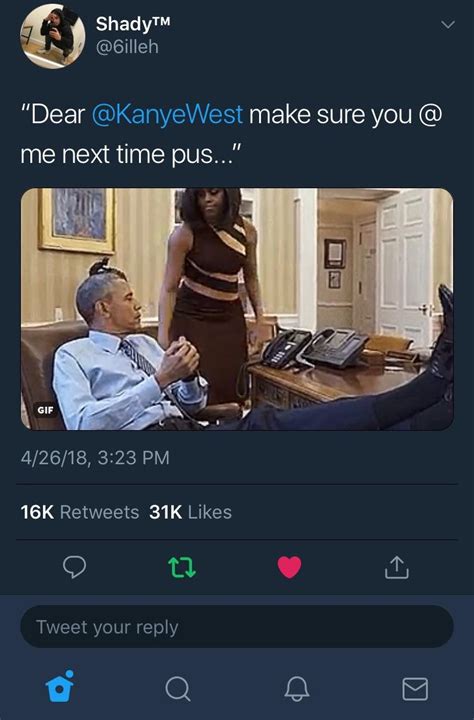474x720 pixels.
Task: Tap the tweet text body
Action: [x=231, y=134]
